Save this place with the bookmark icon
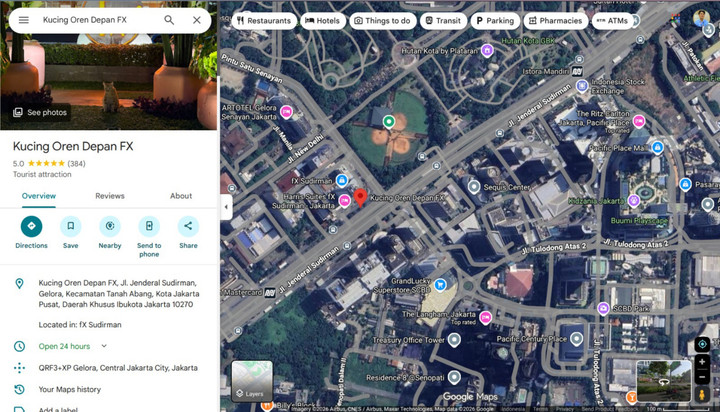 click(70, 226)
